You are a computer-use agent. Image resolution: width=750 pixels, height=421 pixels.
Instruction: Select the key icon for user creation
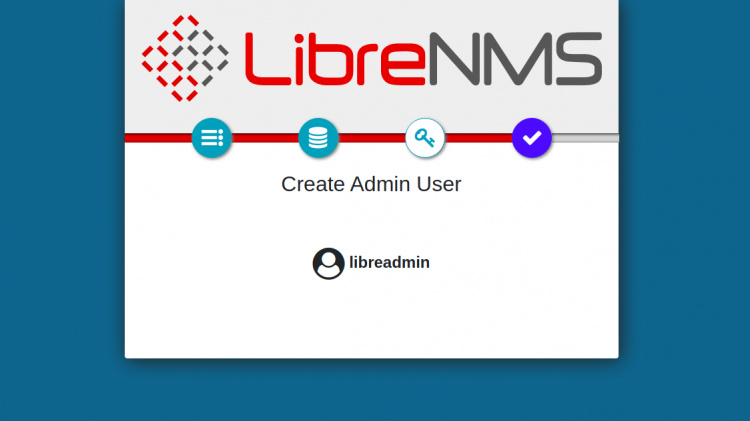click(425, 138)
